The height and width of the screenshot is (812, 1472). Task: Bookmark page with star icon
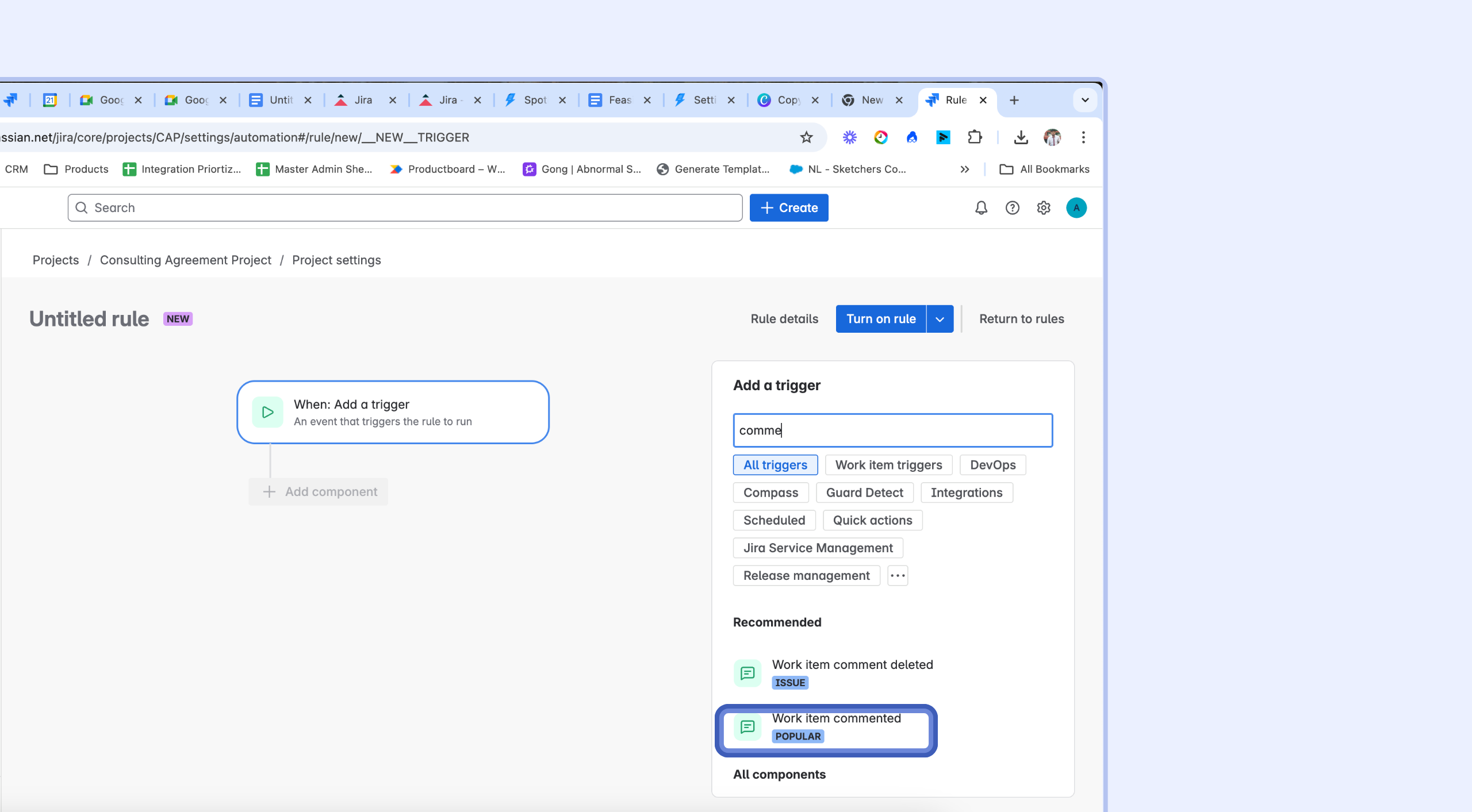(x=806, y=137)
